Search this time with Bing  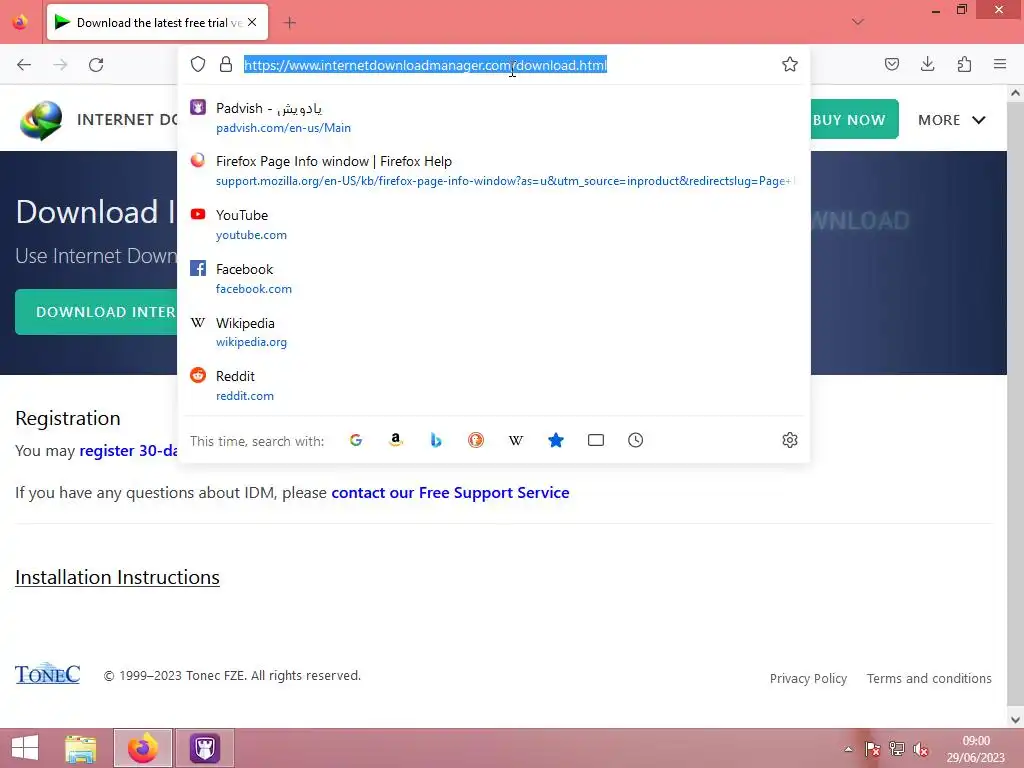pos(436,440)
